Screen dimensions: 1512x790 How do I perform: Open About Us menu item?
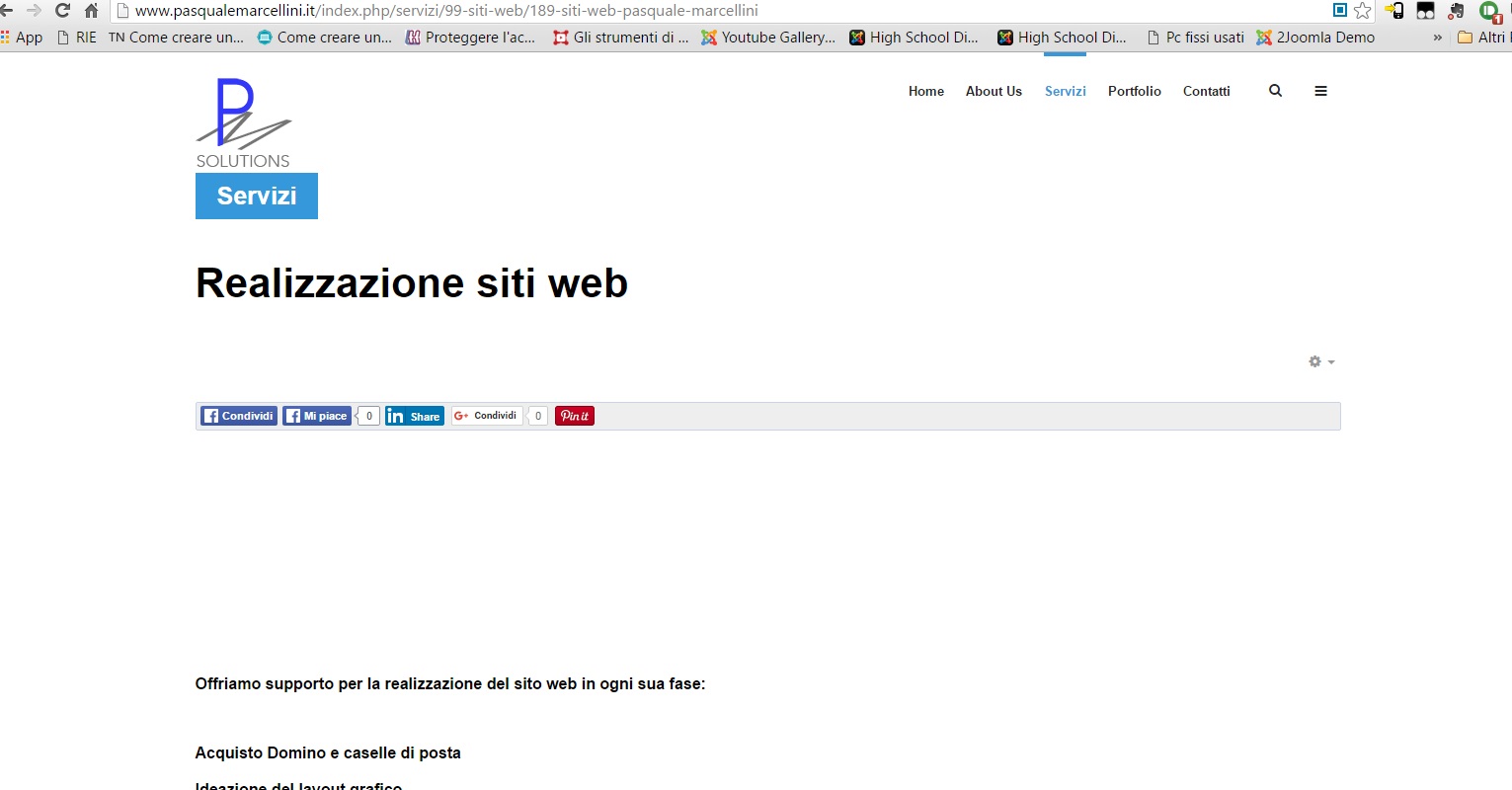994,91
